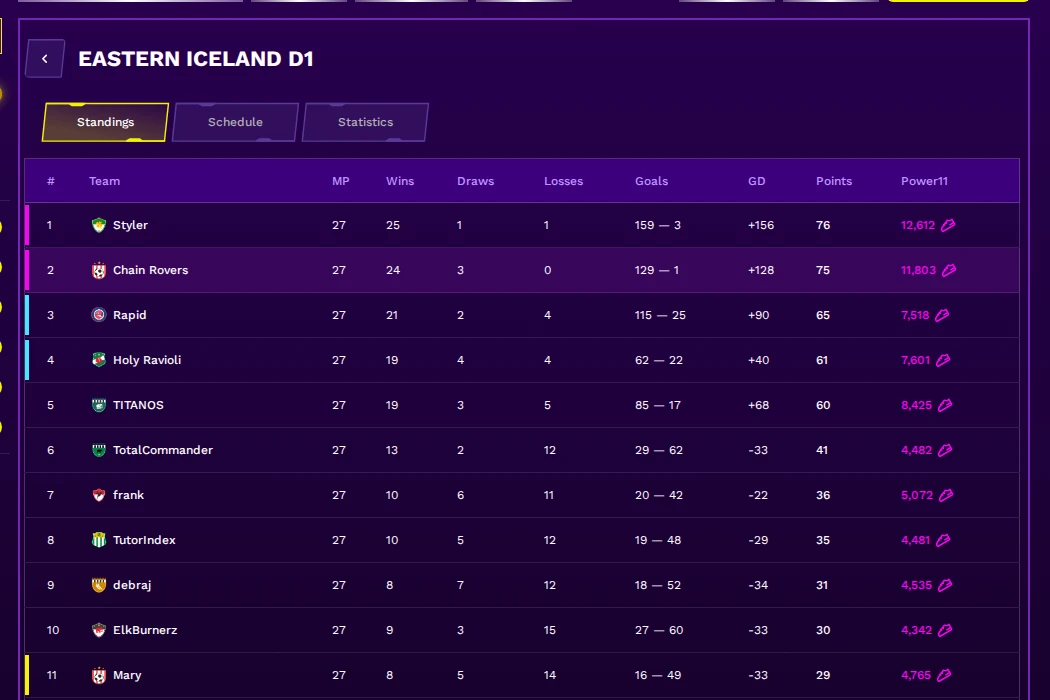Click the Mary team crest

click(98, 675)
